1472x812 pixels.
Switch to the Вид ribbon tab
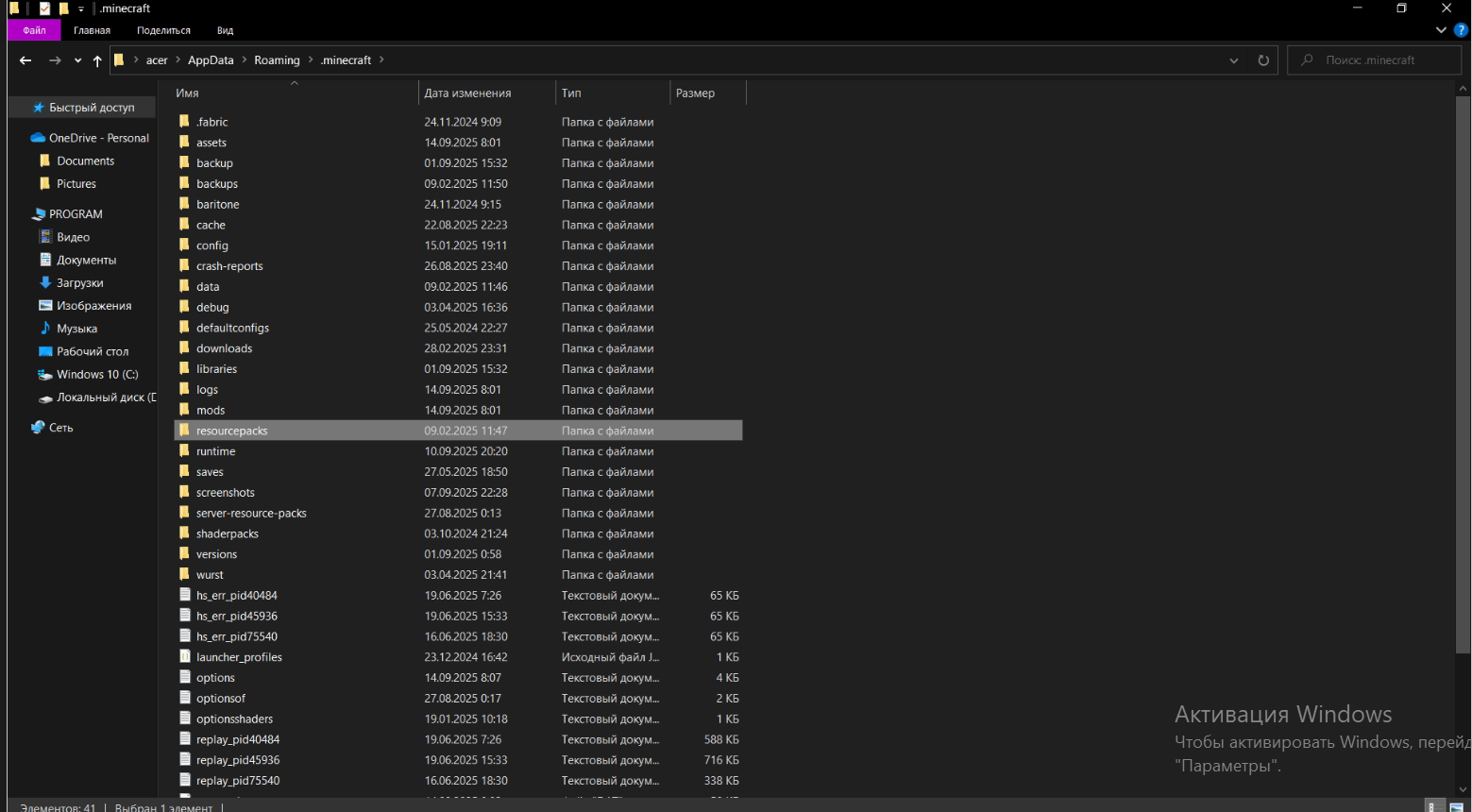225,30
